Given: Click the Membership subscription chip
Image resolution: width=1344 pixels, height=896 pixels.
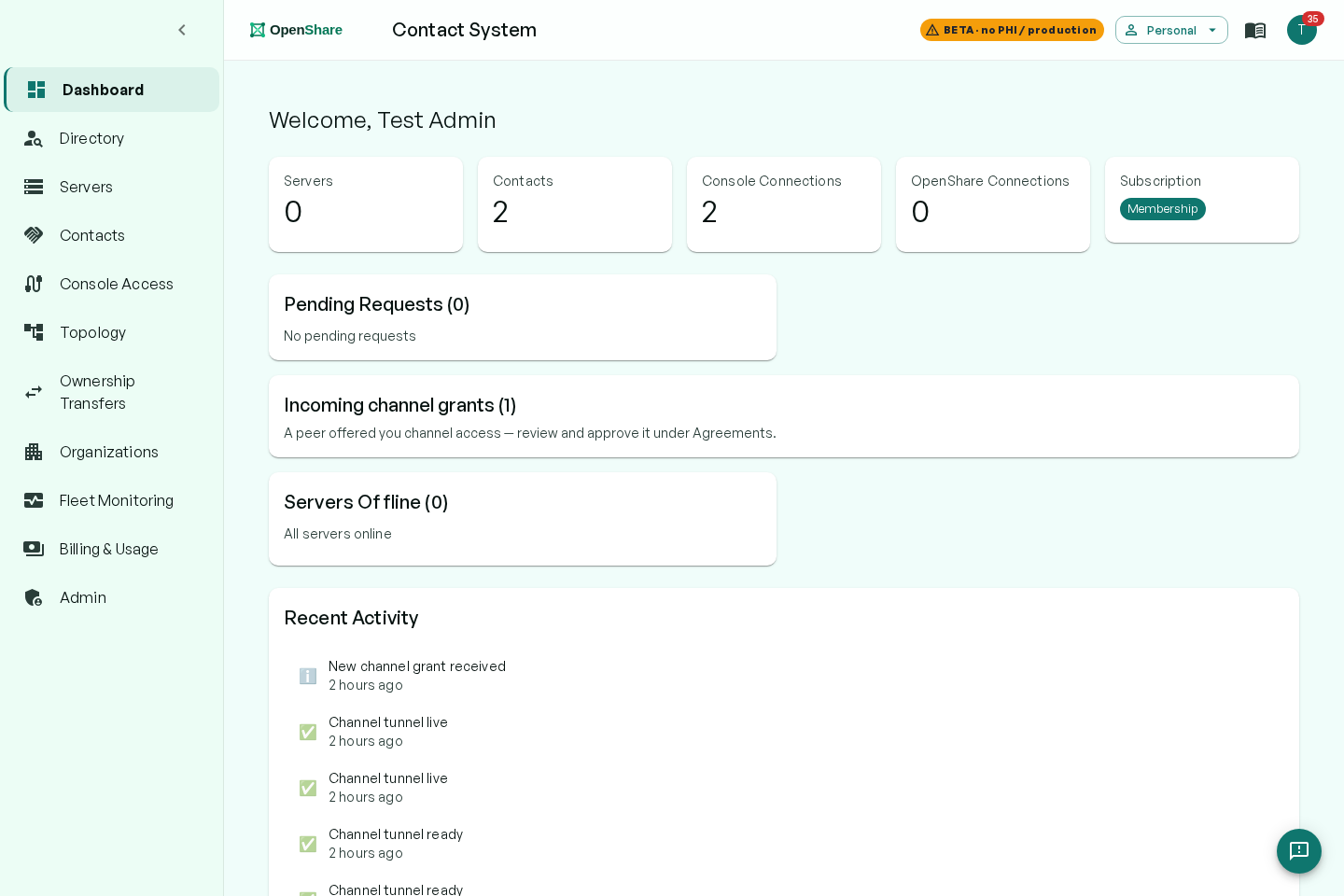Looking at the screenshot, I should point(1163,209).
